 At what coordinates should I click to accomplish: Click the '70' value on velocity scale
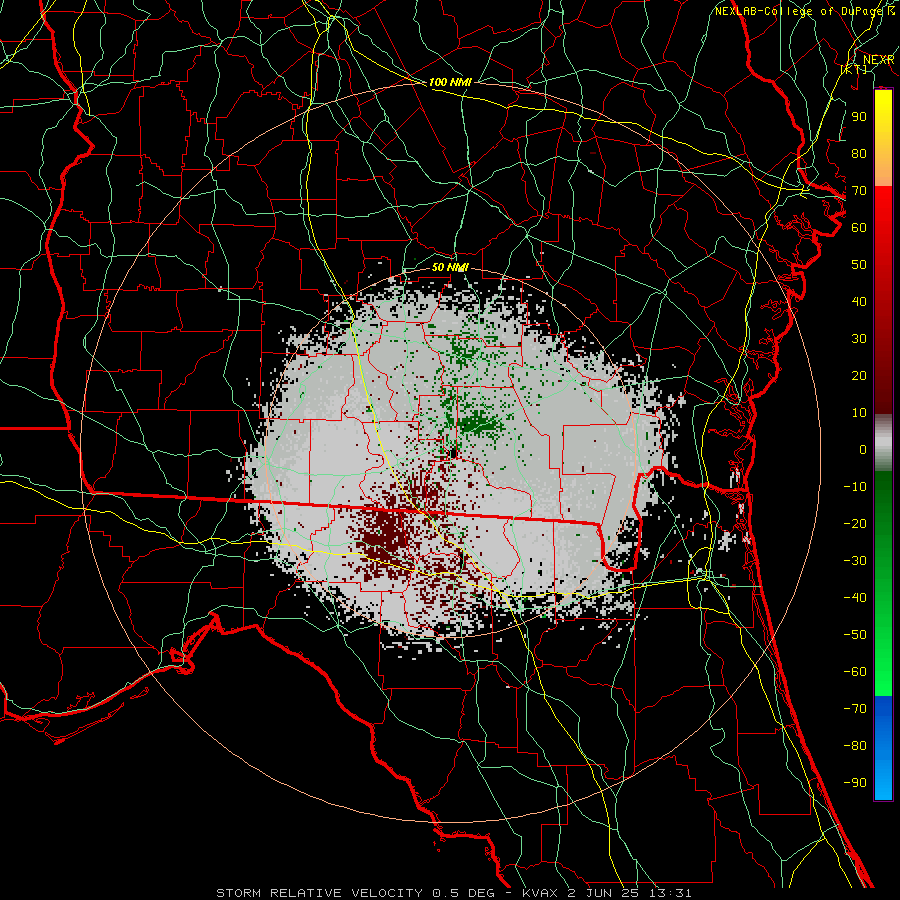859,191
